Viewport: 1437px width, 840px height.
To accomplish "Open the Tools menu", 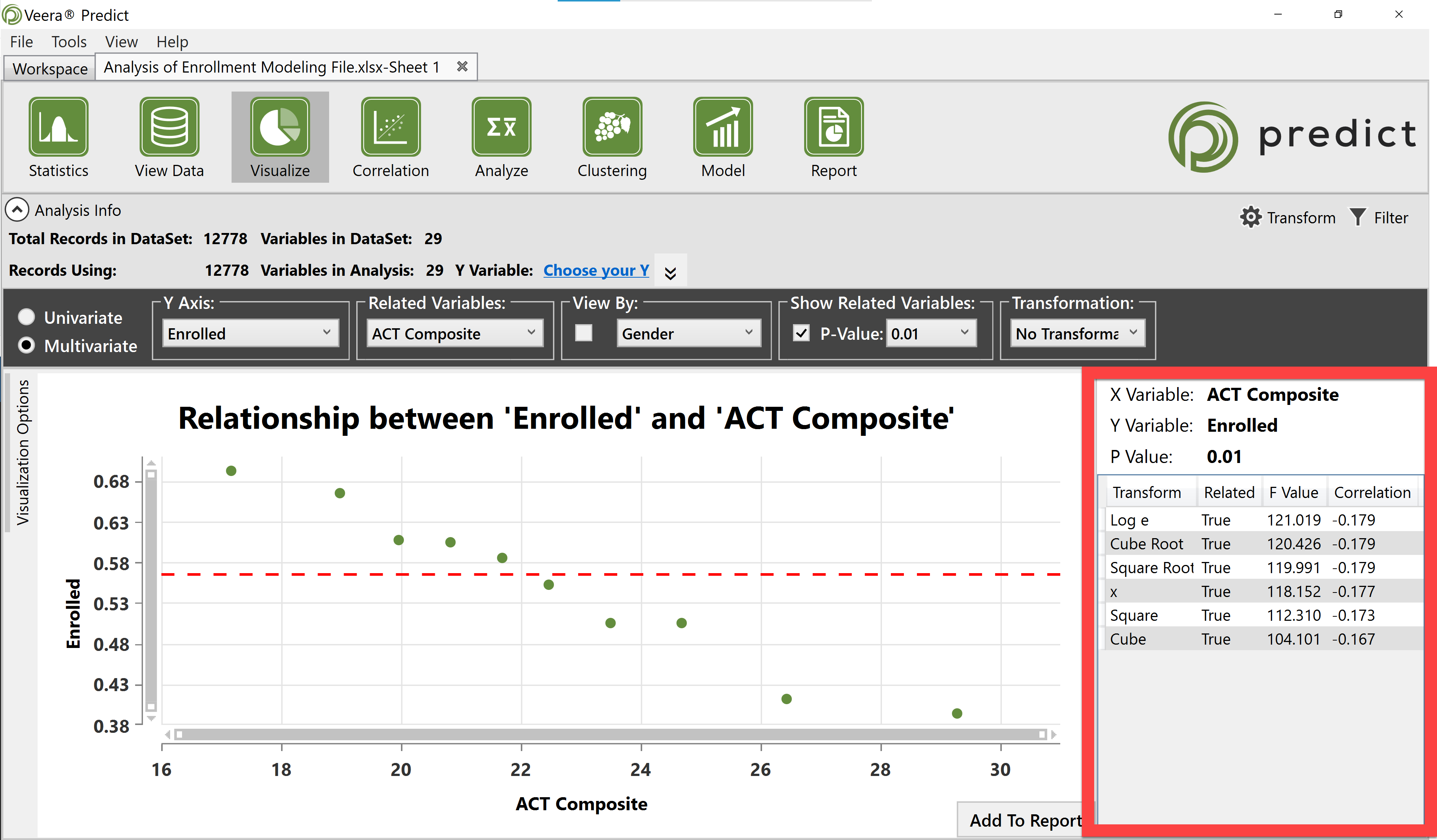I will (68, 41).
